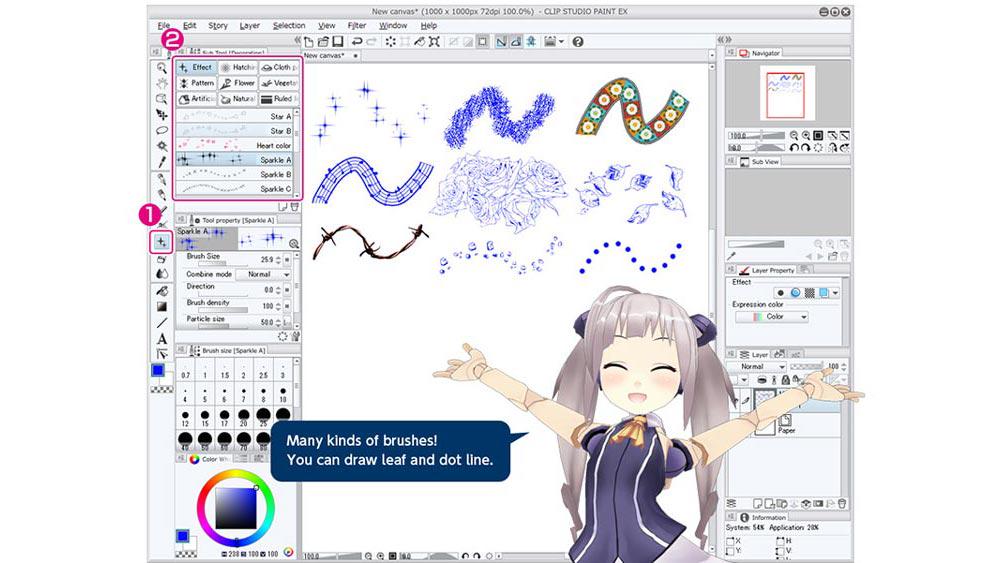Toggle the Snap to Grid toolbar button
The height and width of the screenshot is (563, 1000).
pyautogui.click(x=531, y=42)
